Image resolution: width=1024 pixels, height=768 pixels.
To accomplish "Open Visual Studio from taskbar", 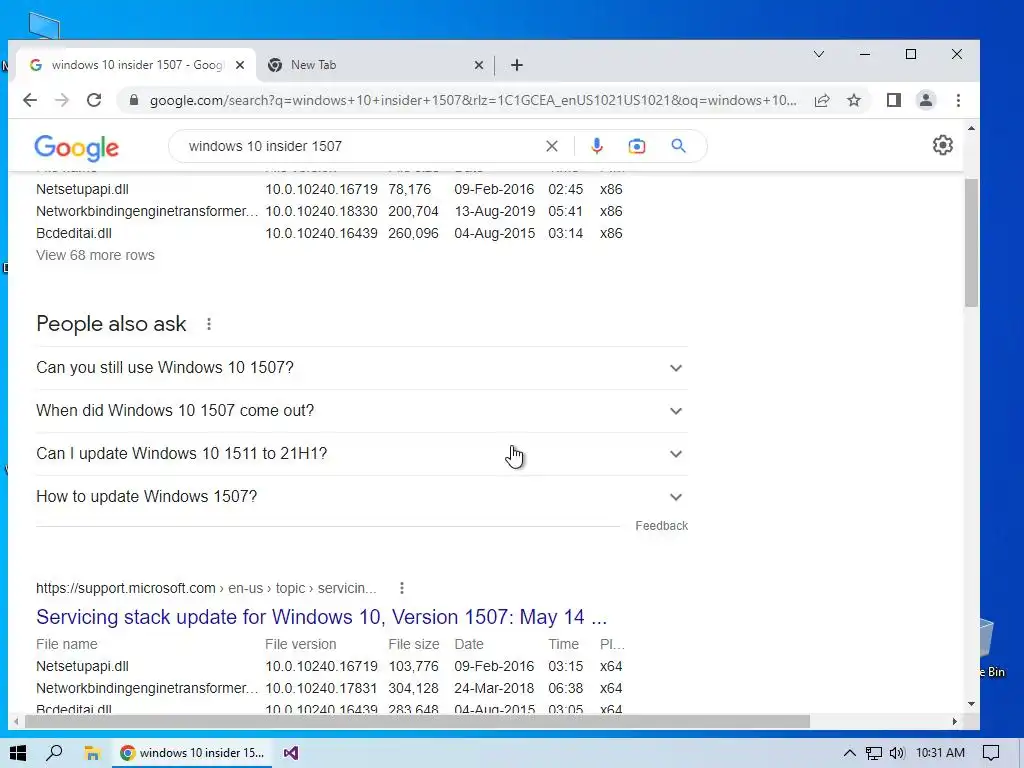I will pos(291,753).
